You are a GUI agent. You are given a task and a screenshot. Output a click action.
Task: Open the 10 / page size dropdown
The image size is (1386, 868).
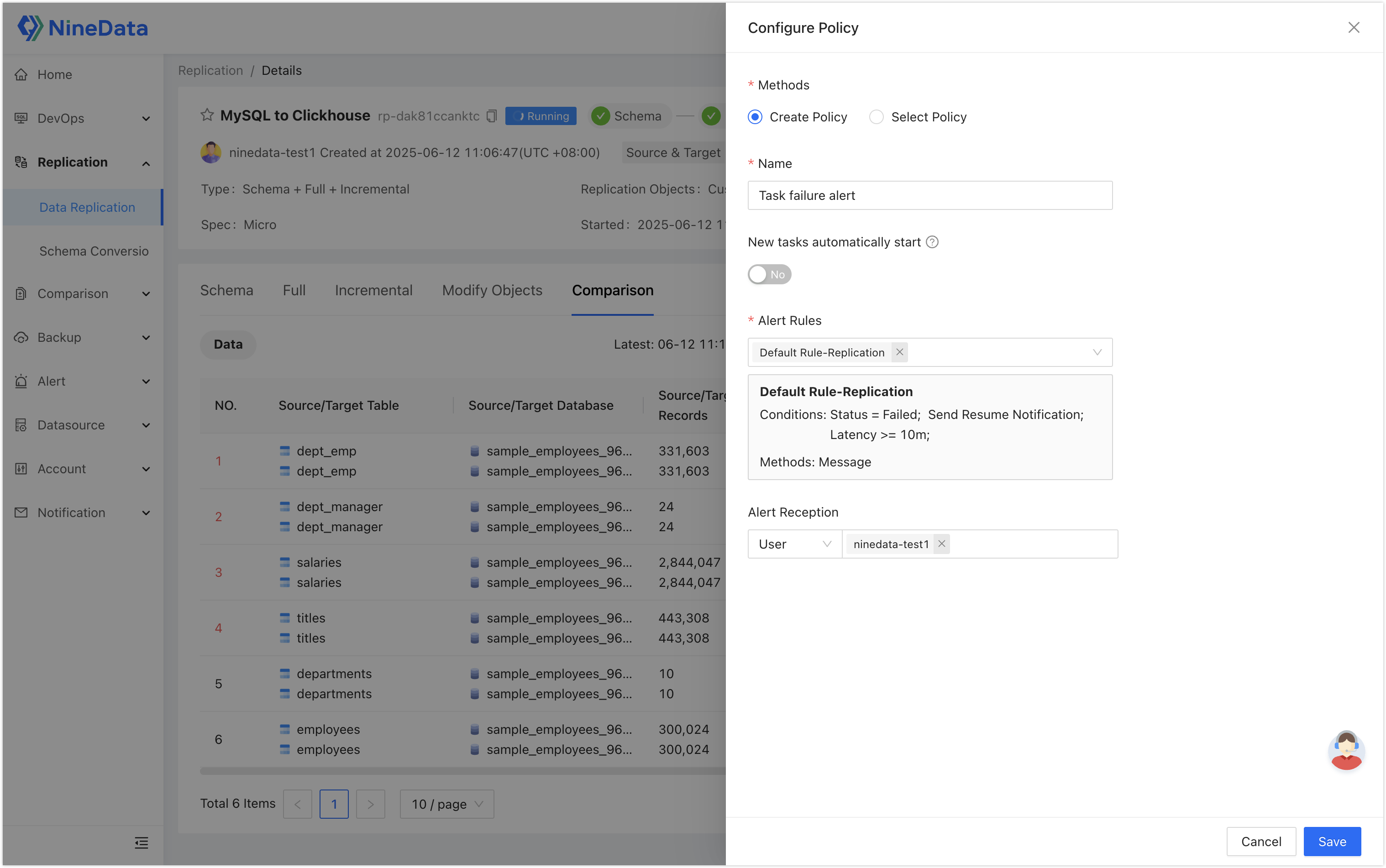[446, 804]
